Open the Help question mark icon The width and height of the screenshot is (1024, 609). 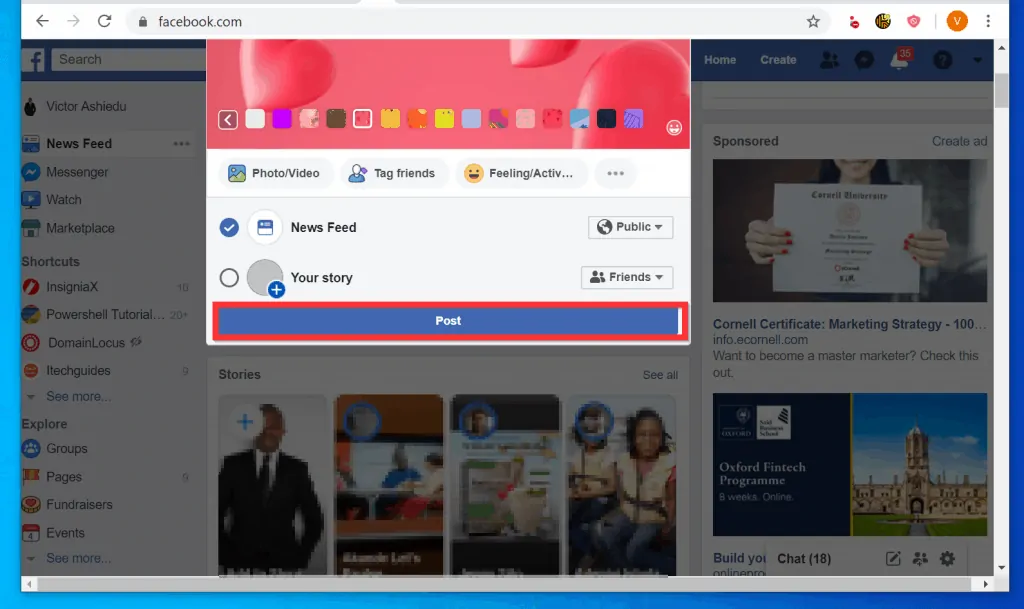pyautogui.click(x=941, y=60)
